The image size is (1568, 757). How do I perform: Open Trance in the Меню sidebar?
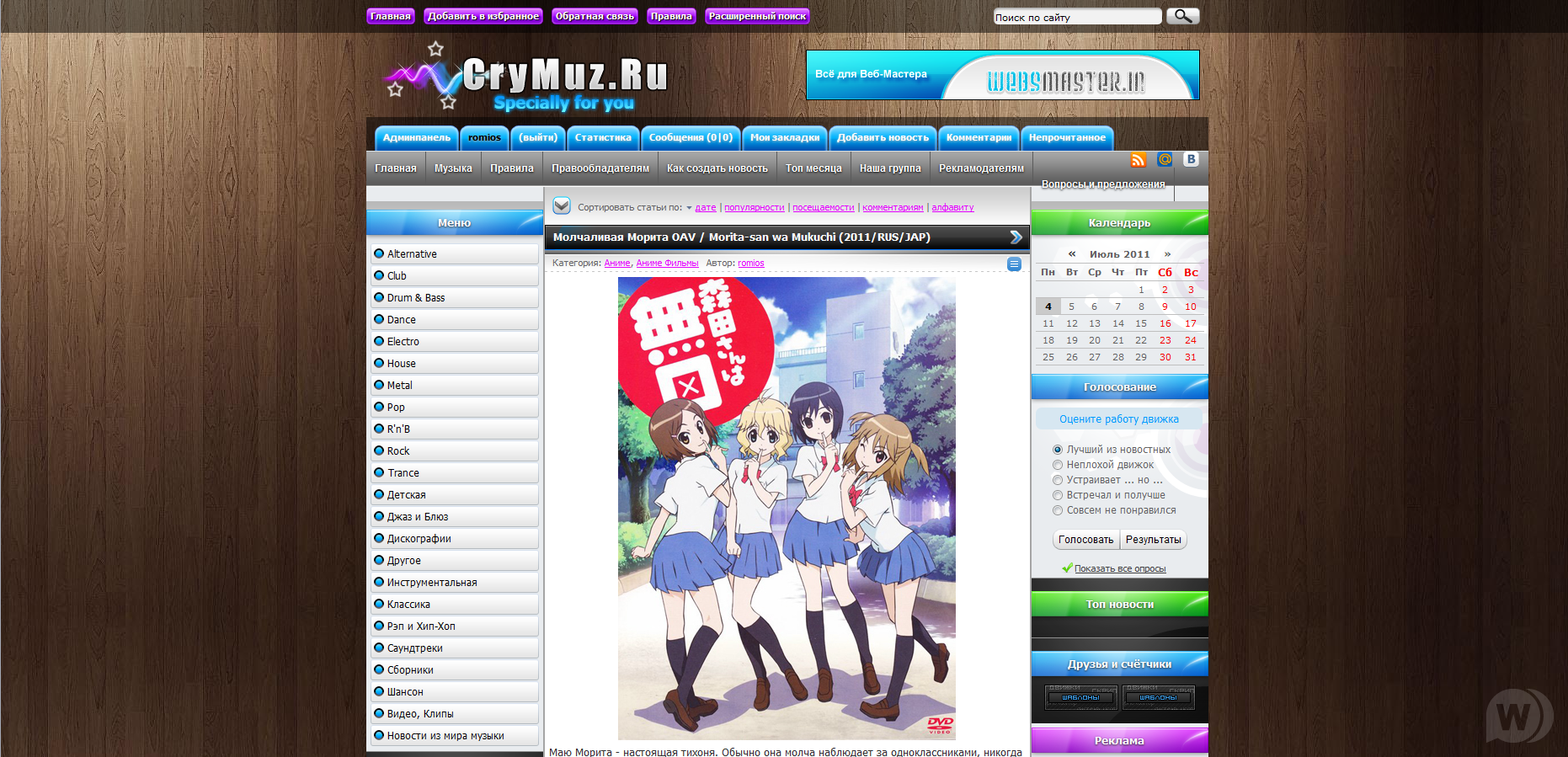coord(455,473)
